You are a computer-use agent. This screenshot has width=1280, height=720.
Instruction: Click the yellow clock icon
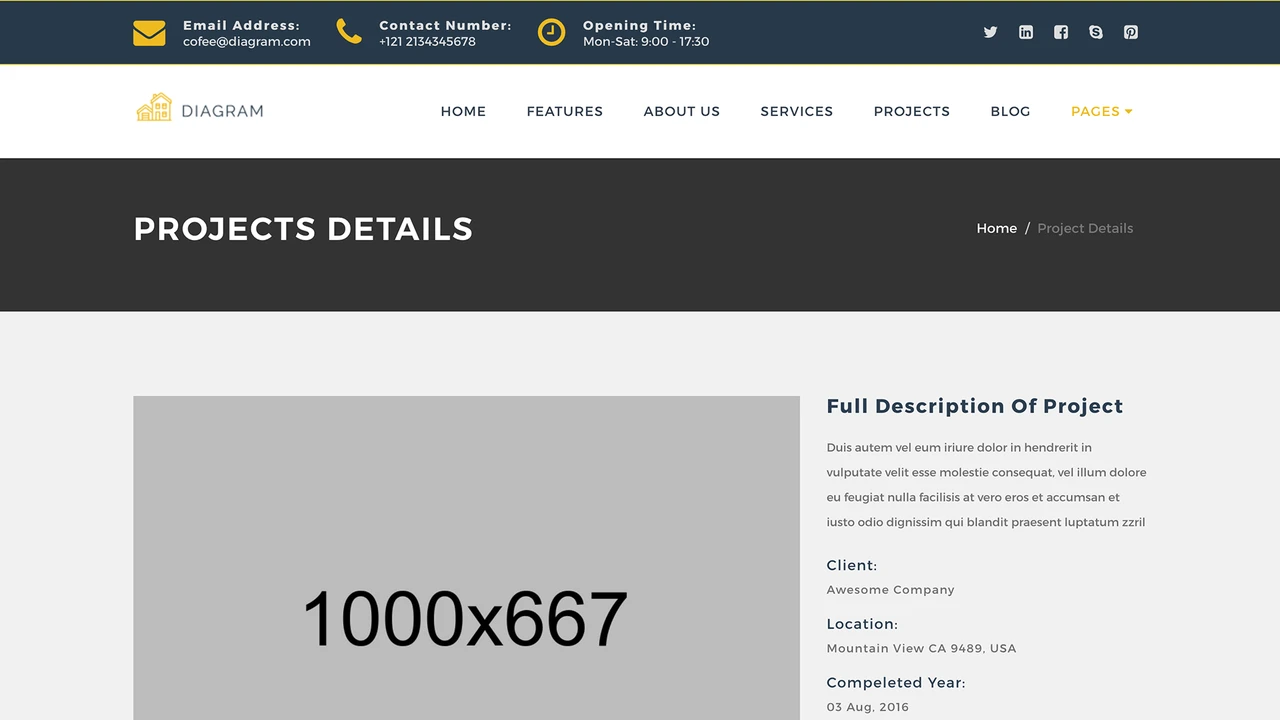coord(551,32)
